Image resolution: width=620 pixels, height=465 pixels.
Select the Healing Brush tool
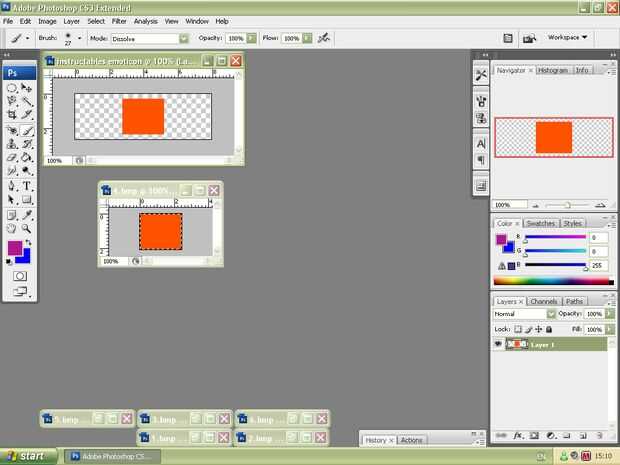click(11, 130)
